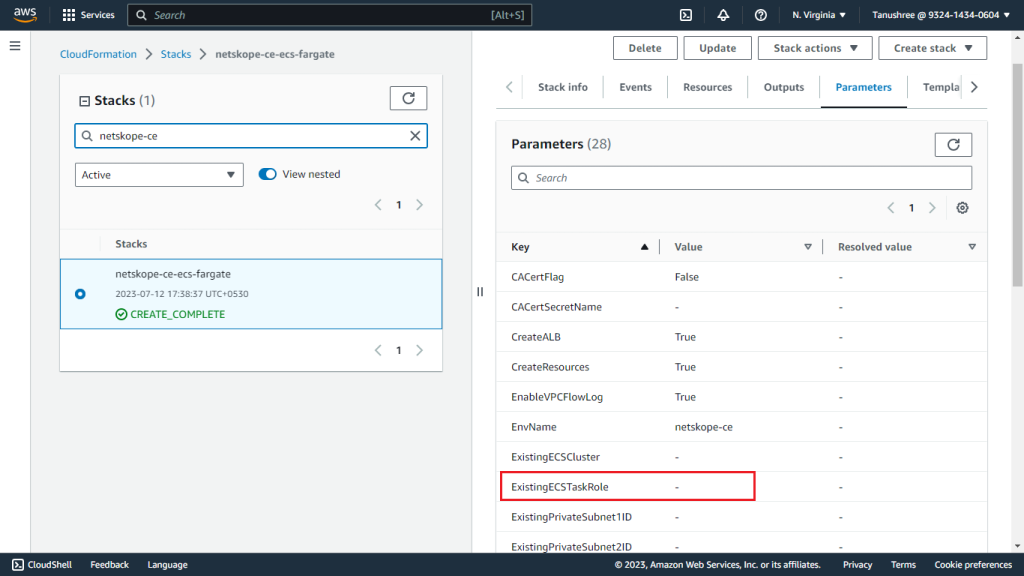Click the EnvName value netskope-ce

[703, 427]
